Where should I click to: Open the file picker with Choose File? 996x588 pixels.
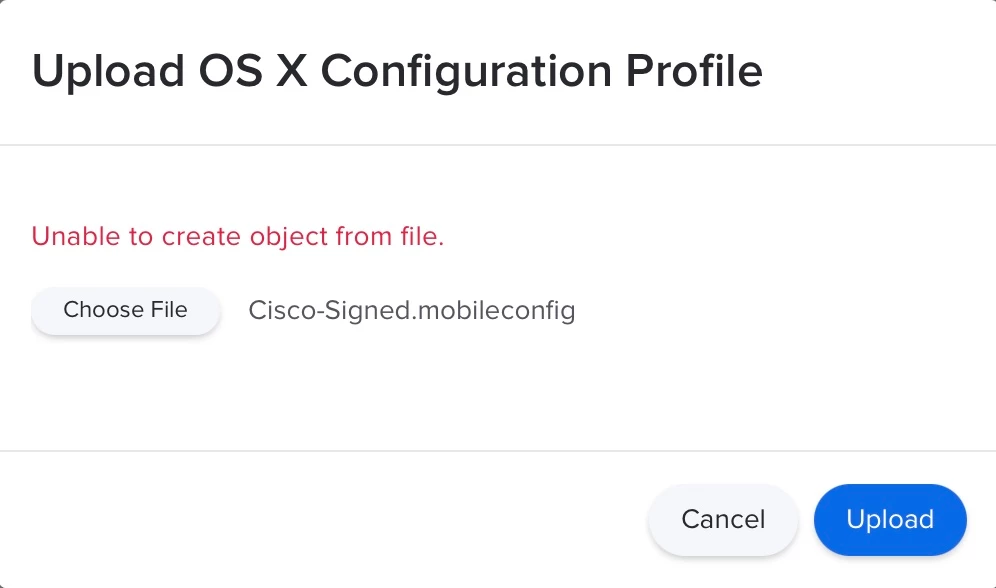(125, 310)
